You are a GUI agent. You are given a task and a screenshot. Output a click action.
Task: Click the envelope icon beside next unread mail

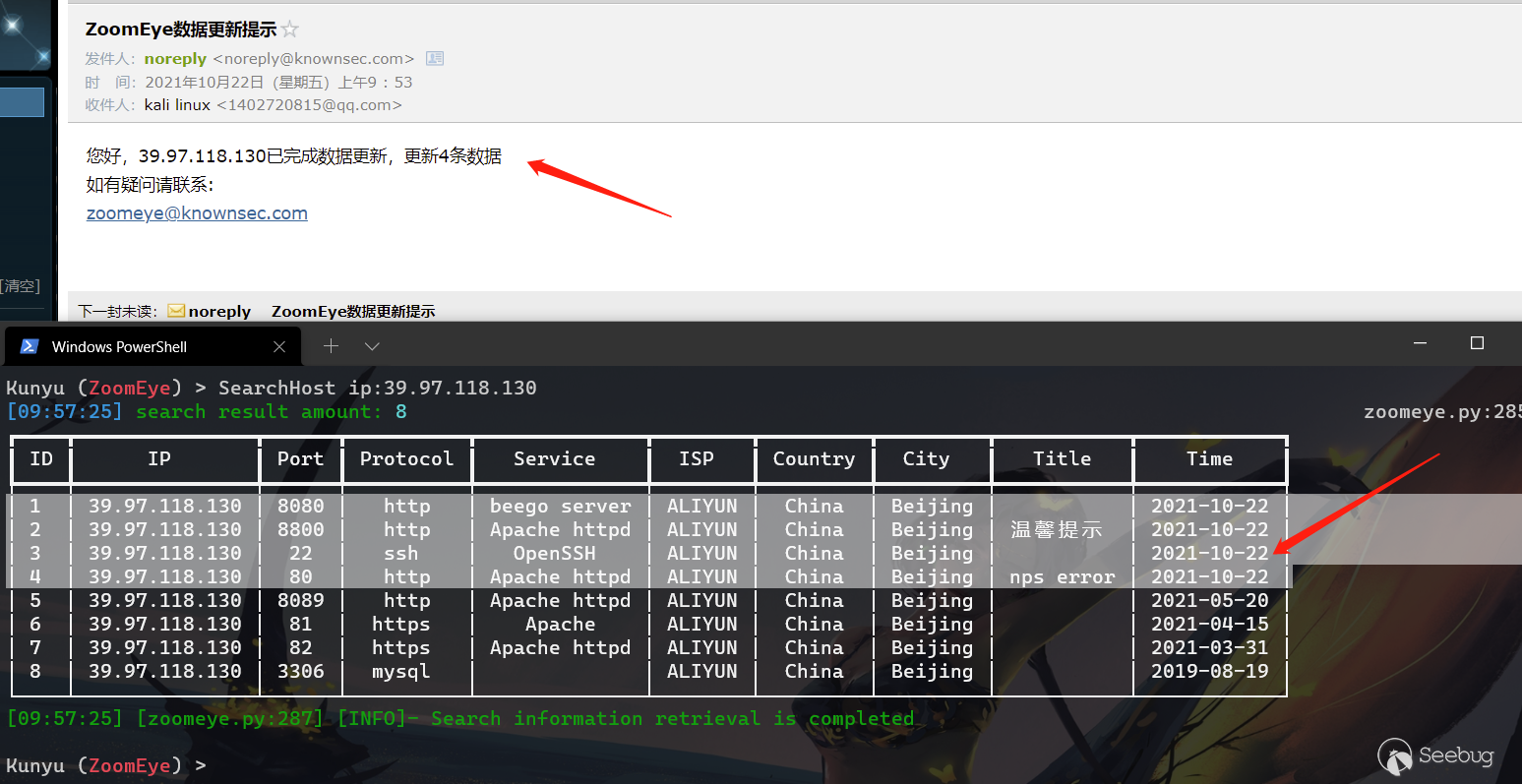176,311
